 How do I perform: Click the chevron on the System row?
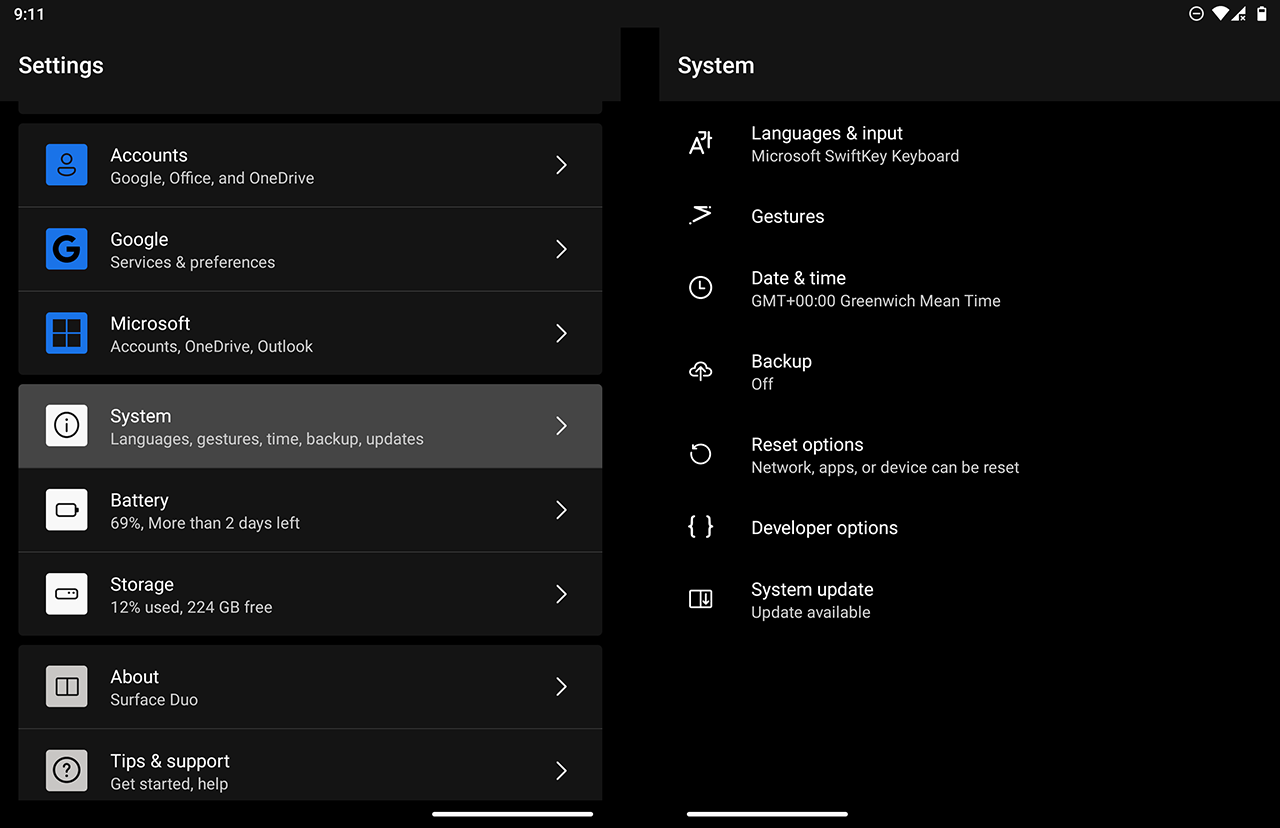[x=561, y=426]
